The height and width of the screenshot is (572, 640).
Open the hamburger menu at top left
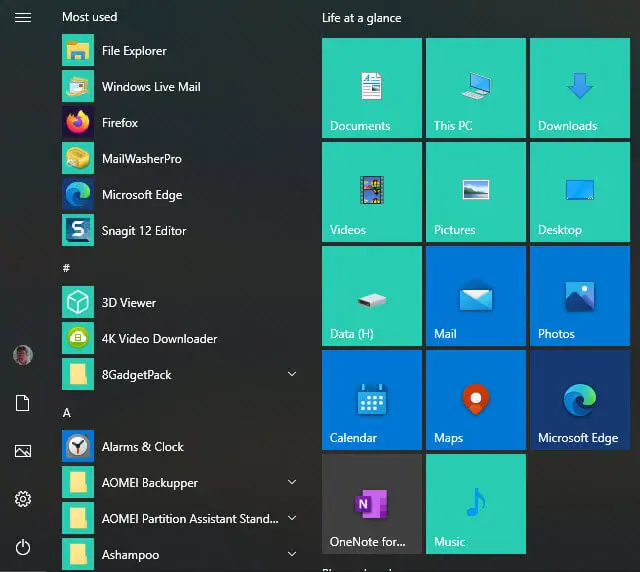(23, 18)
